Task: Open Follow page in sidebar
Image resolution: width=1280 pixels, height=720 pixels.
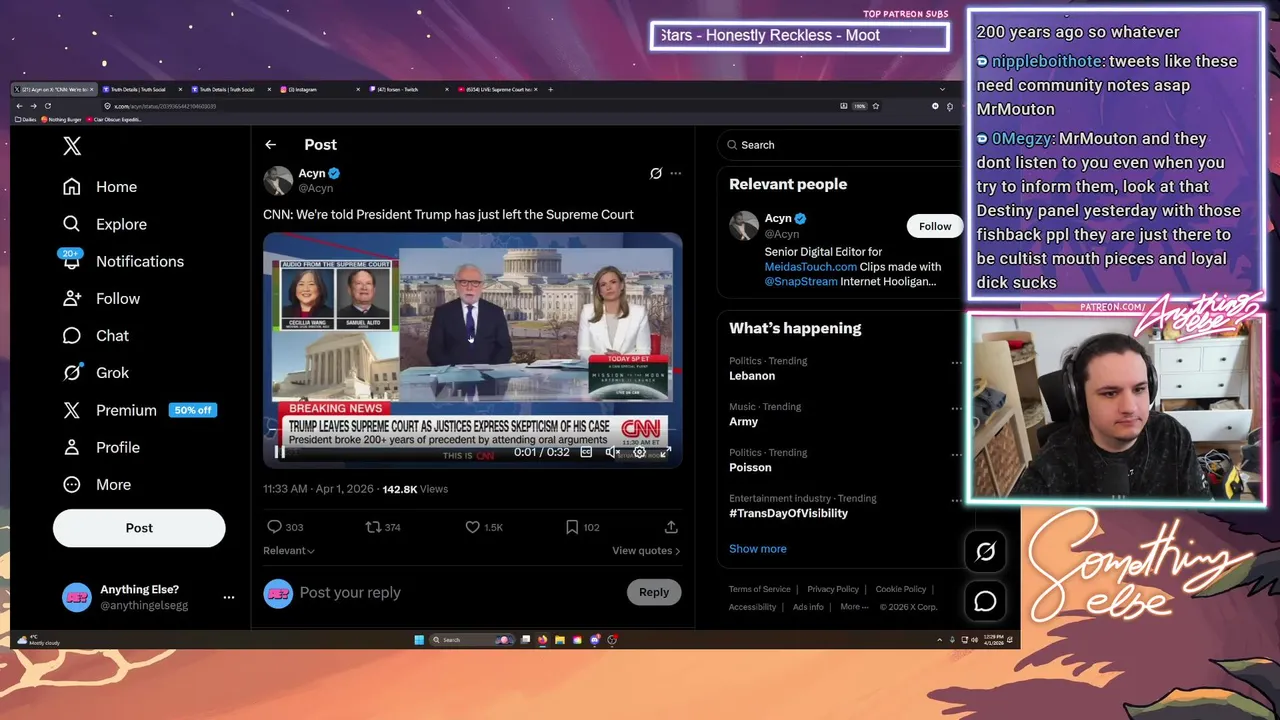Action: click(101, 298)
